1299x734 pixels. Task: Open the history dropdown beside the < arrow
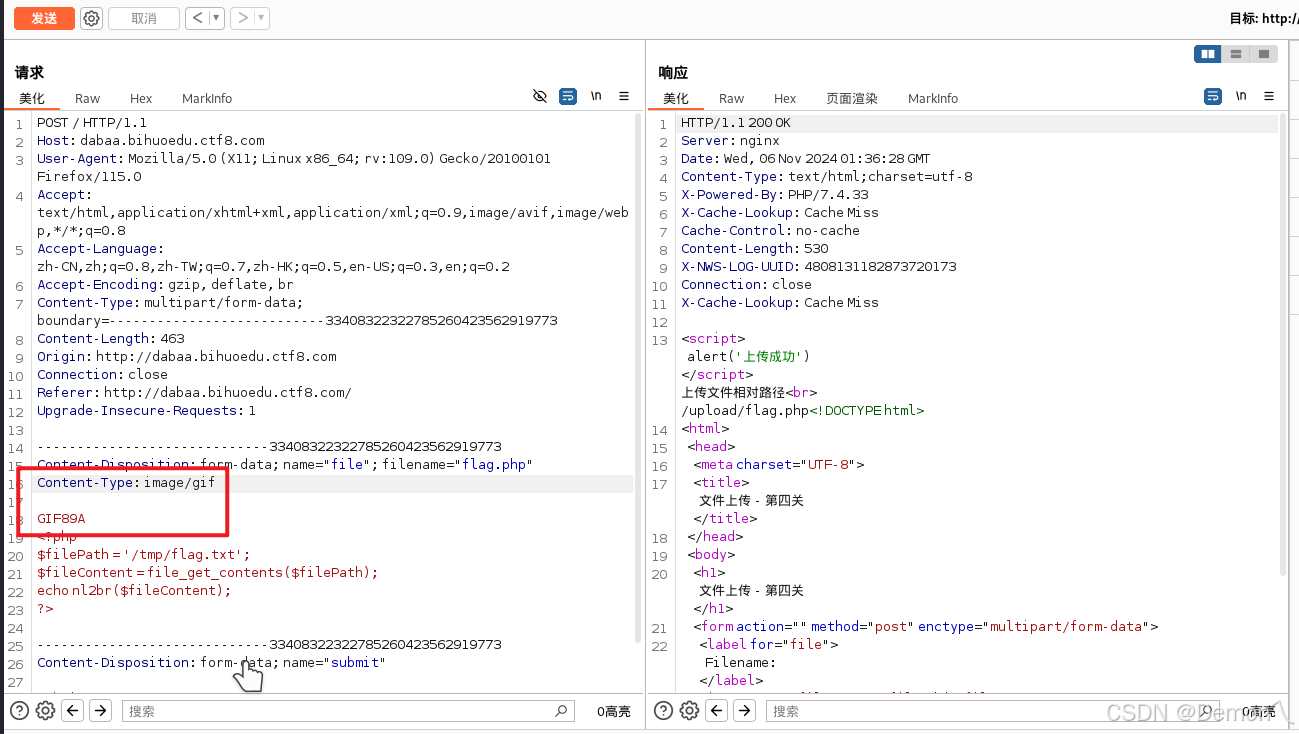(x=216, y=18)
